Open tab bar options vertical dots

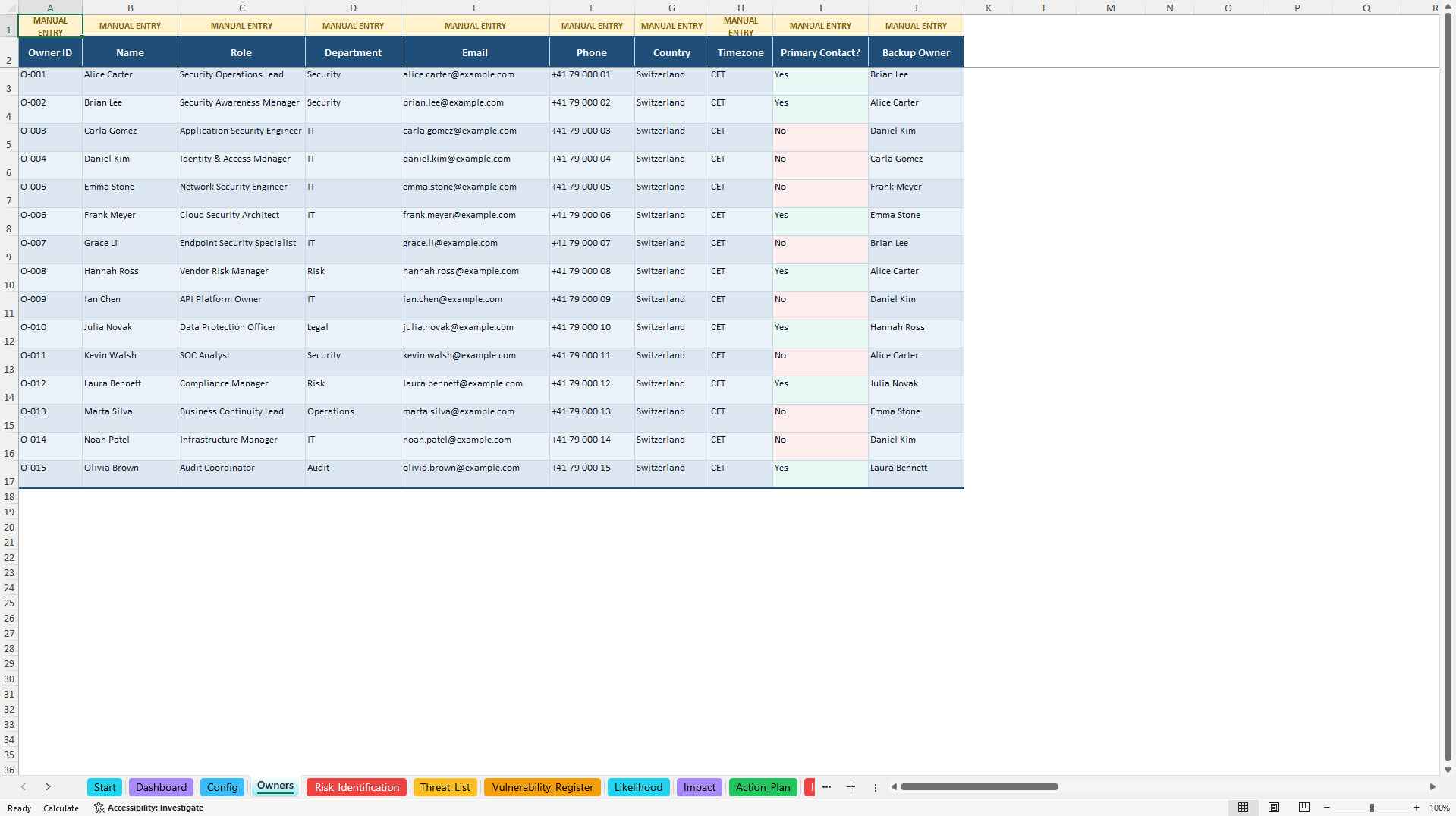pos(875,787)
